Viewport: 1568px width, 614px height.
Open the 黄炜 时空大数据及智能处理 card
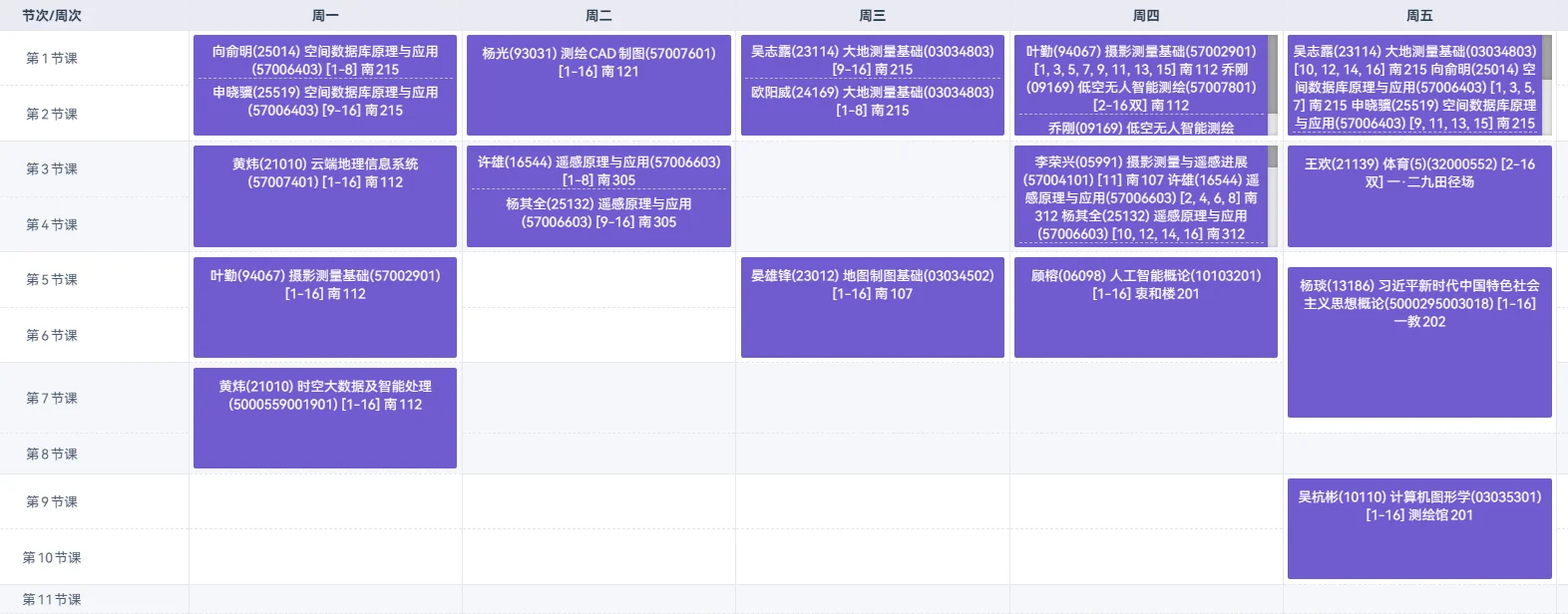pos(325,418)
